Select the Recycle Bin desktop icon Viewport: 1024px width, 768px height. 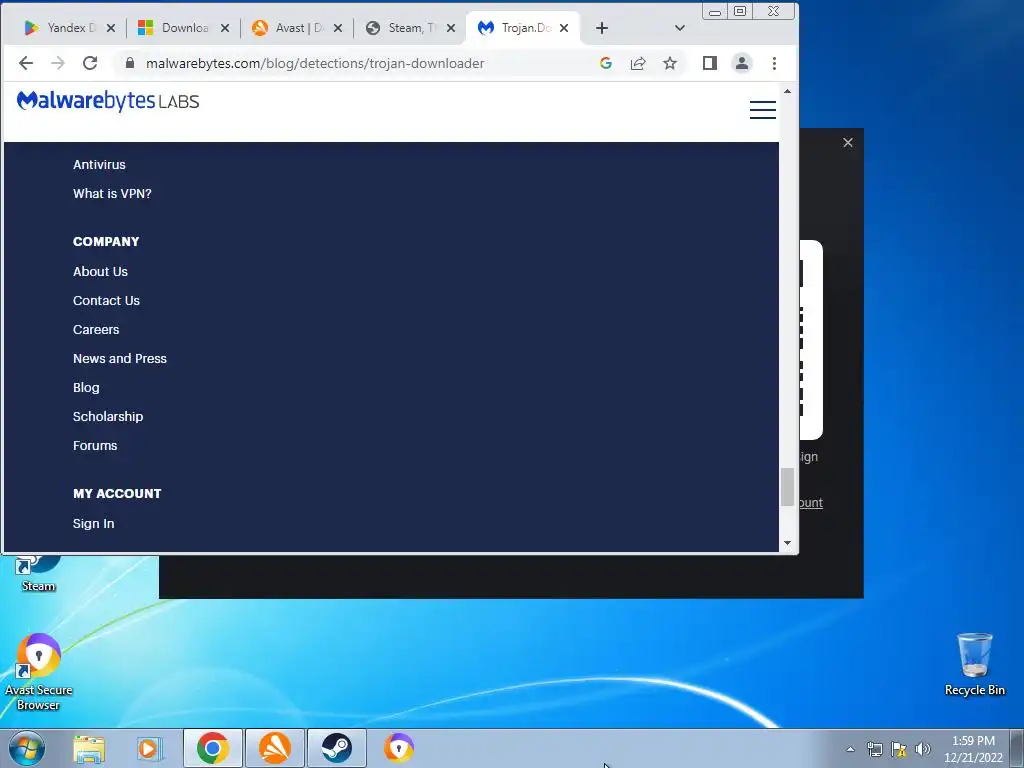click(x=974, y=665)
